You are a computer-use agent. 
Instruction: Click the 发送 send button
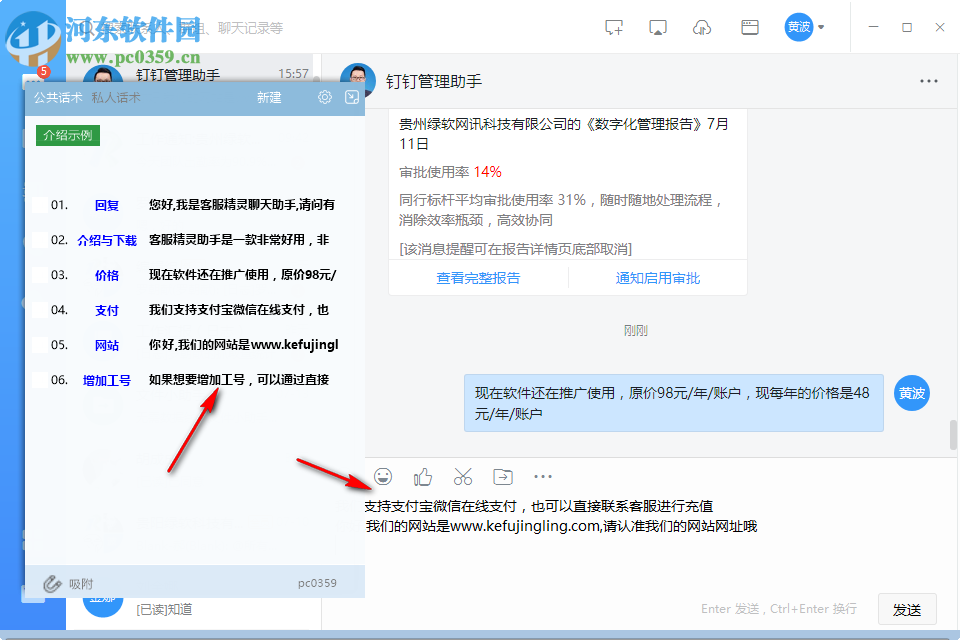[x=907, y=609]
